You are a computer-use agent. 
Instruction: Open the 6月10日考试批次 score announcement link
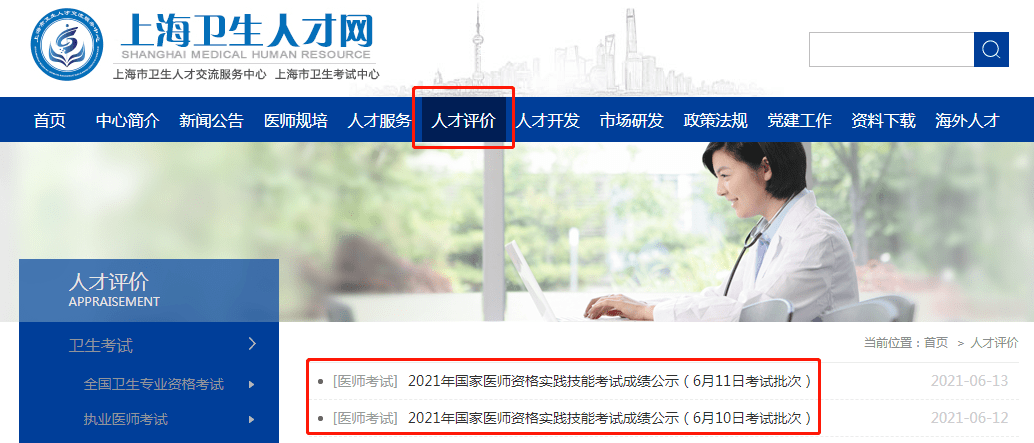(x=610, y=418)
